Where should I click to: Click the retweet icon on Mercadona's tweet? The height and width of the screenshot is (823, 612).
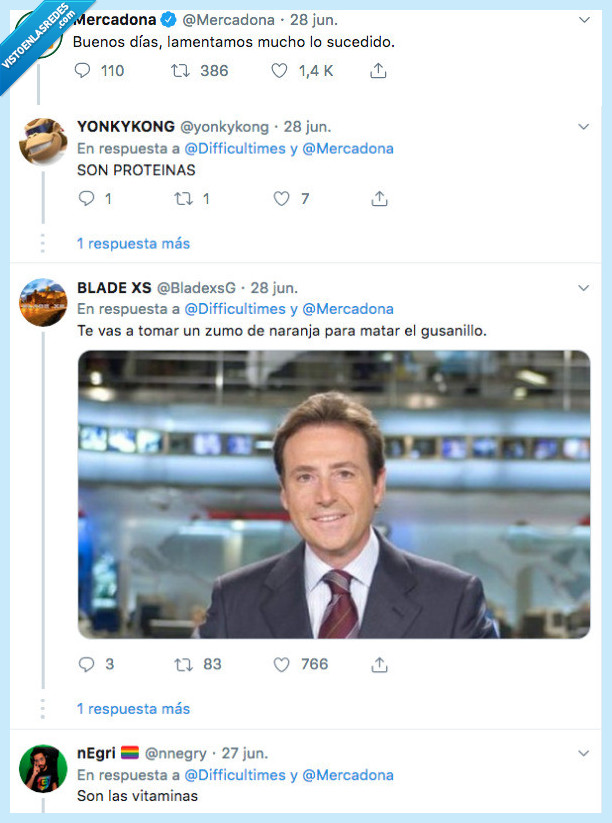177,71
